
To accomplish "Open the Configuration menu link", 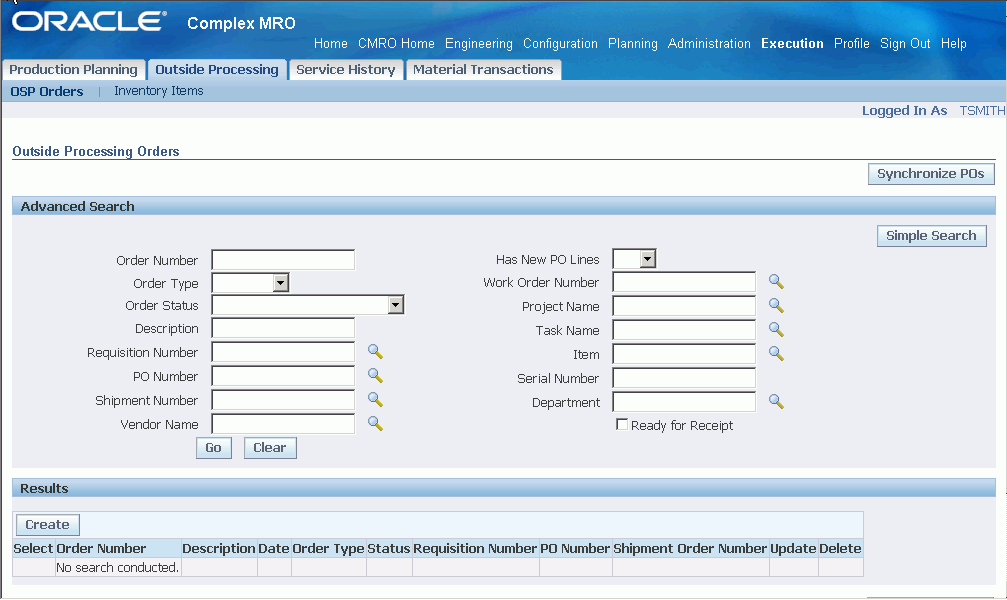I will coord(560,44).
